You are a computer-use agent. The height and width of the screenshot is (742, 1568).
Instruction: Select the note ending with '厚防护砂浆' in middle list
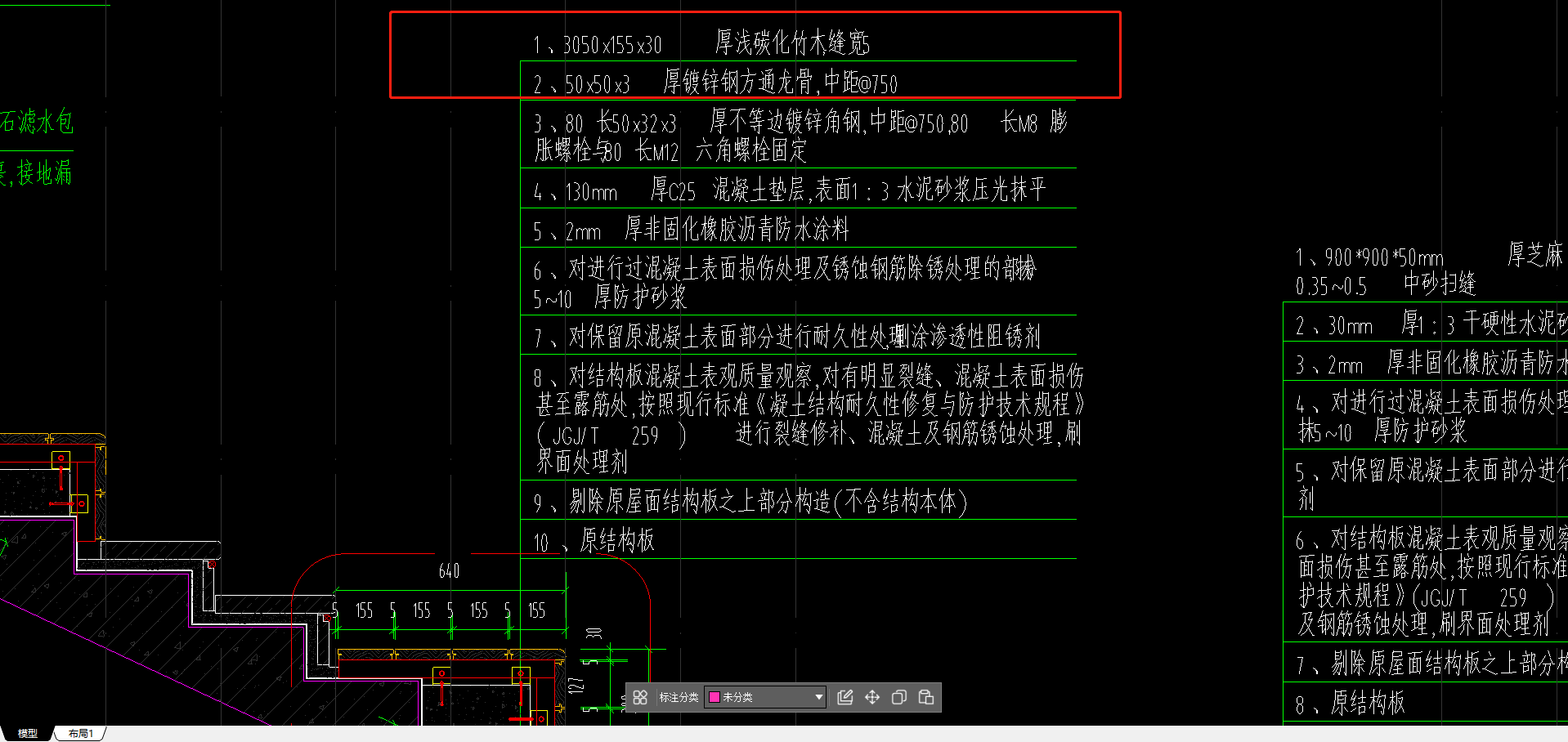click(x=785, y=283)
